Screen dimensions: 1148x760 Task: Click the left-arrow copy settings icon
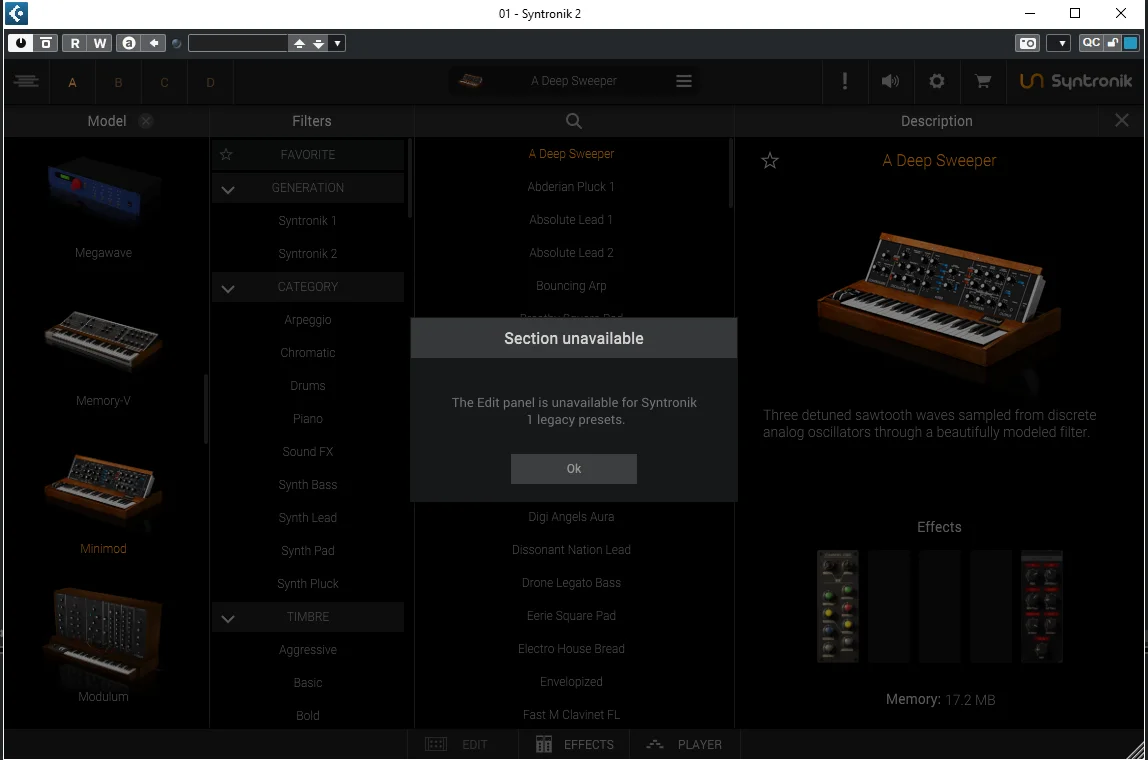click(x=153, y=43)
